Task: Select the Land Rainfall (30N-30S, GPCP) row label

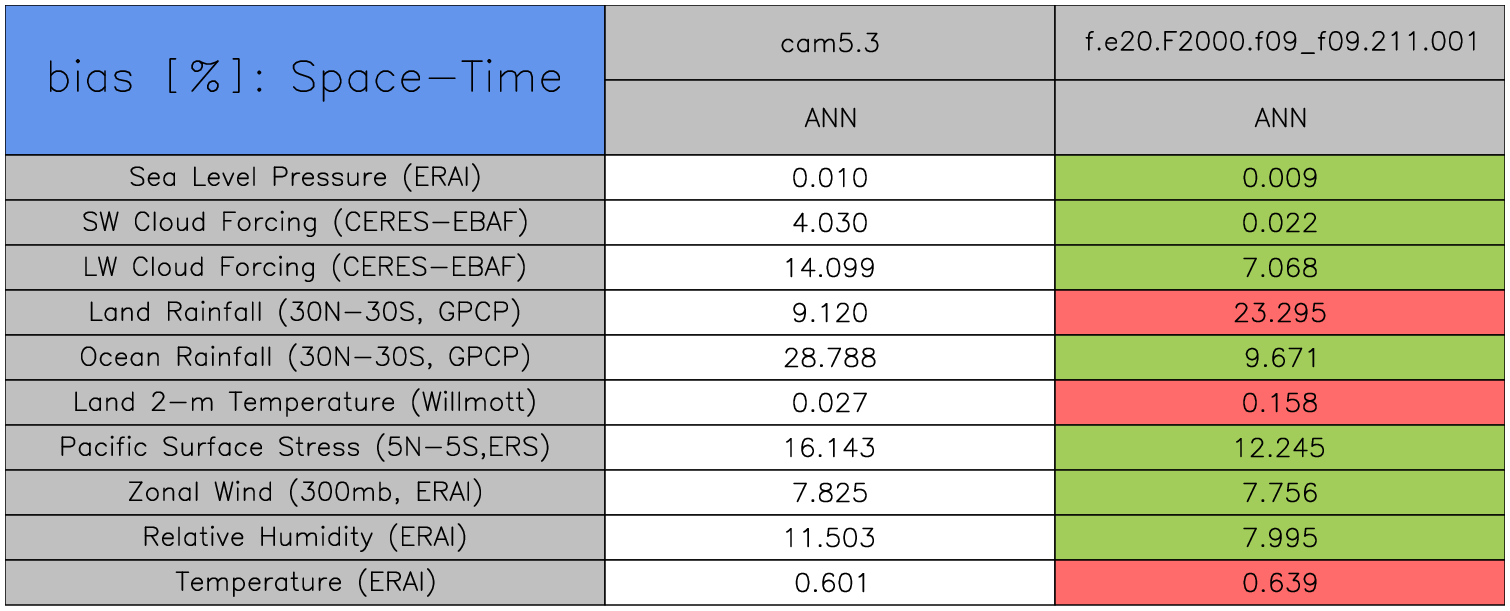Action: click(304, 313)
